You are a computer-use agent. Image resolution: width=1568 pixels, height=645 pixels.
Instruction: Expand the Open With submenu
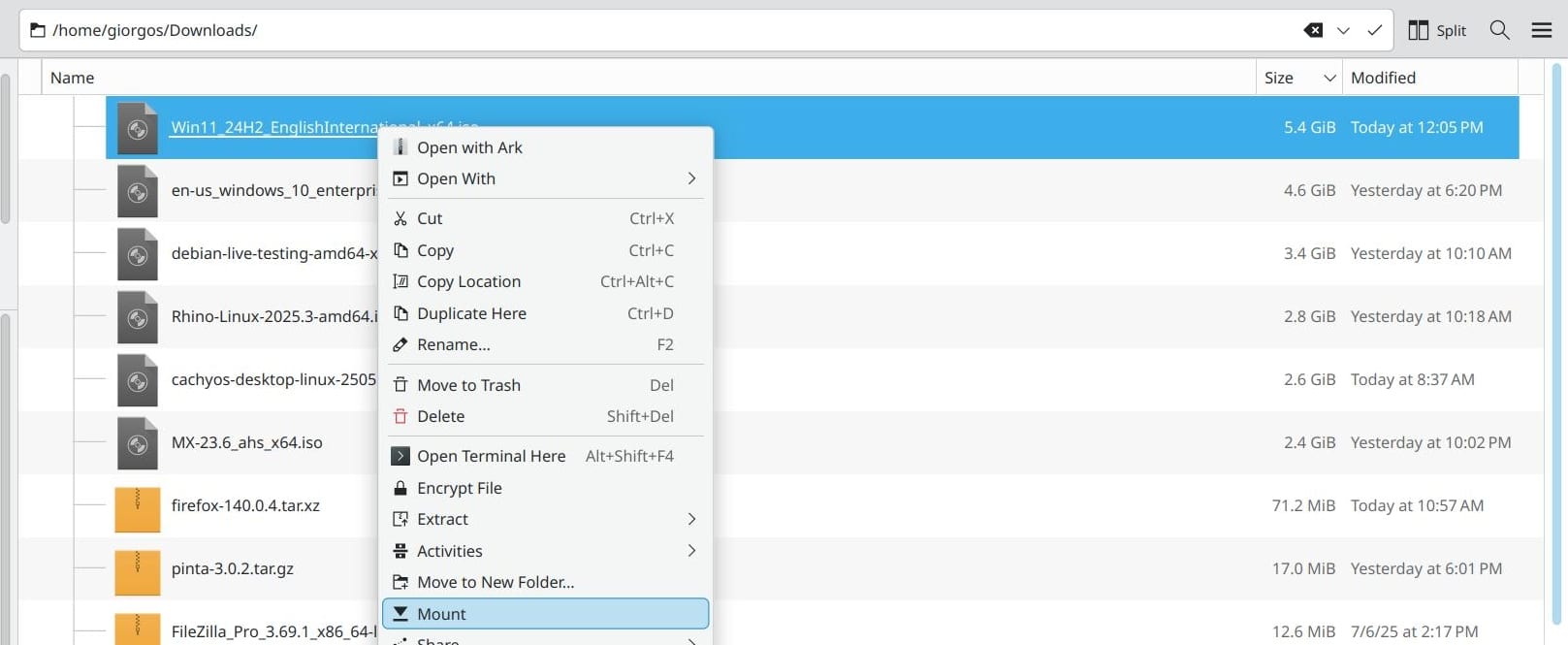[690, 178]
